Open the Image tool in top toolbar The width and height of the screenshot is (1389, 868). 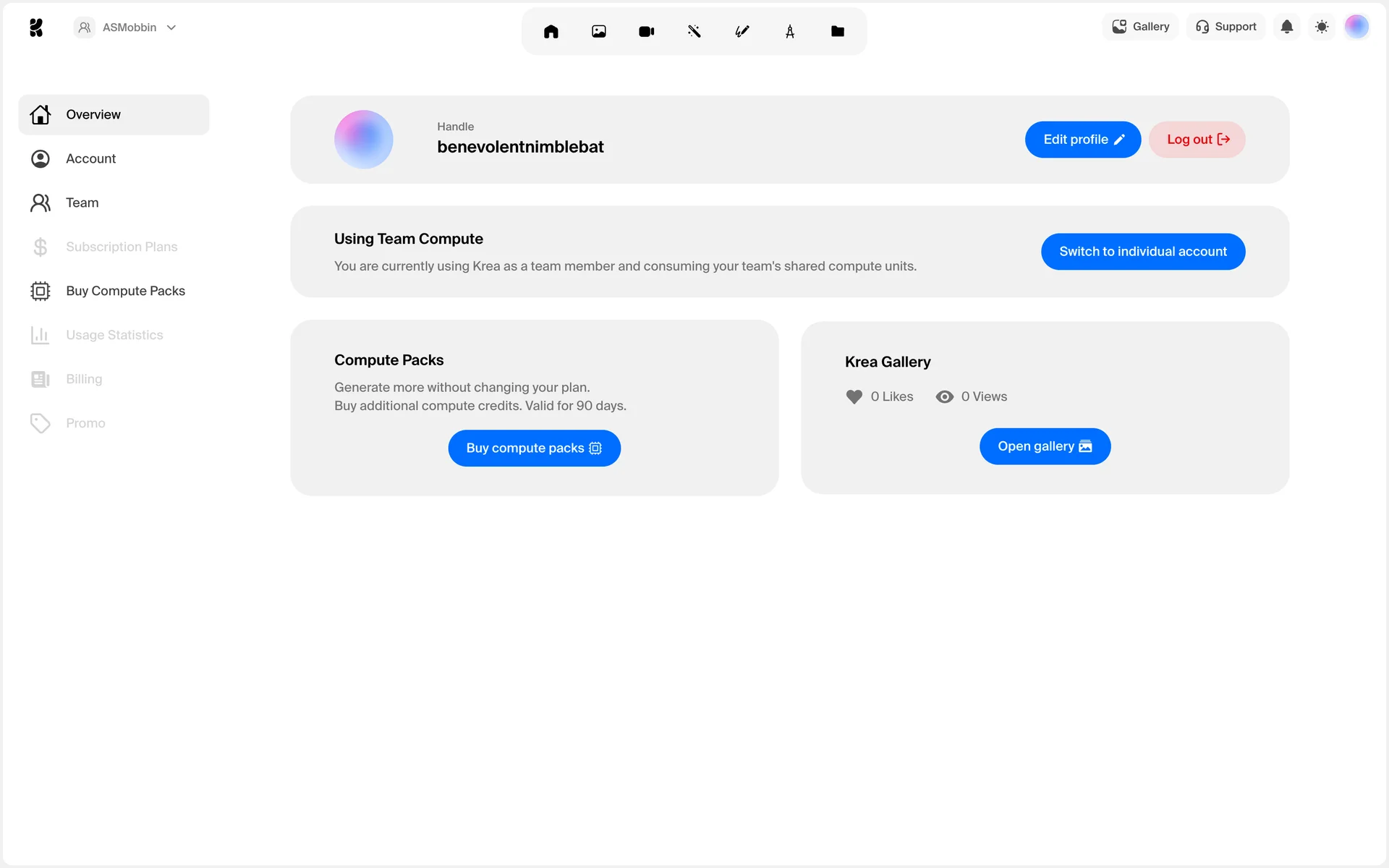tap(598, 31)
